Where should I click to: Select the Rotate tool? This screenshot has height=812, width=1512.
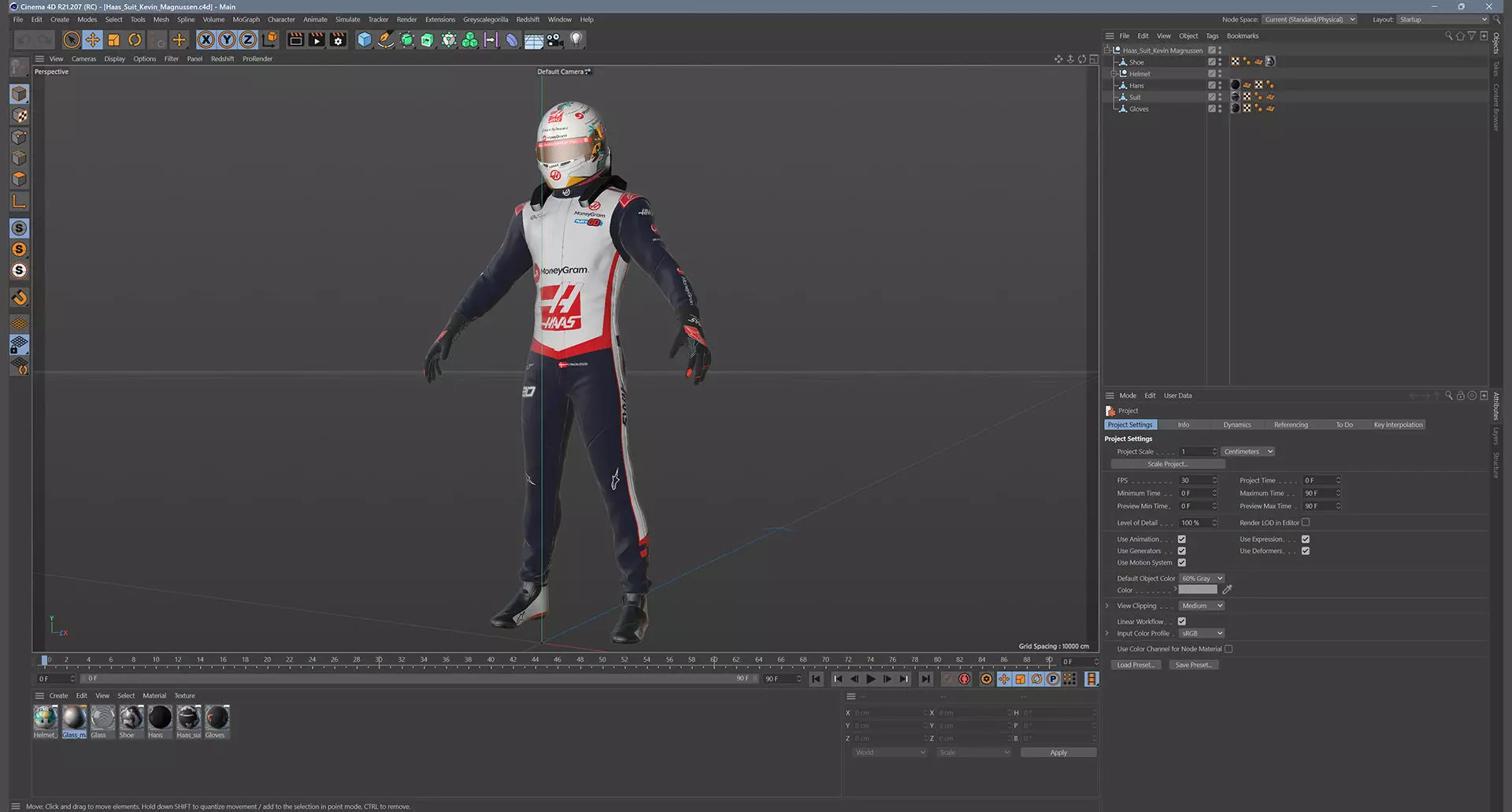(x=135, y=39)
